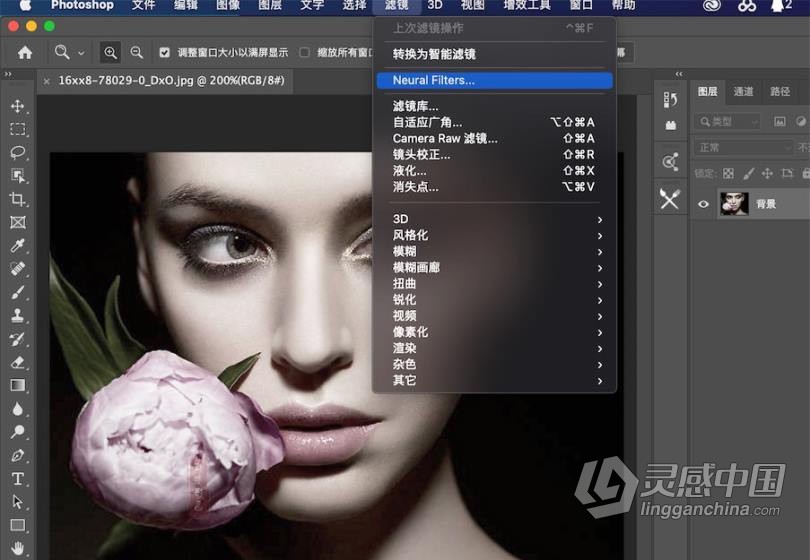The width and height of the screenshot is (810, 560).
Task: Open 滤镜库... menu item
Action: (494, 106)
